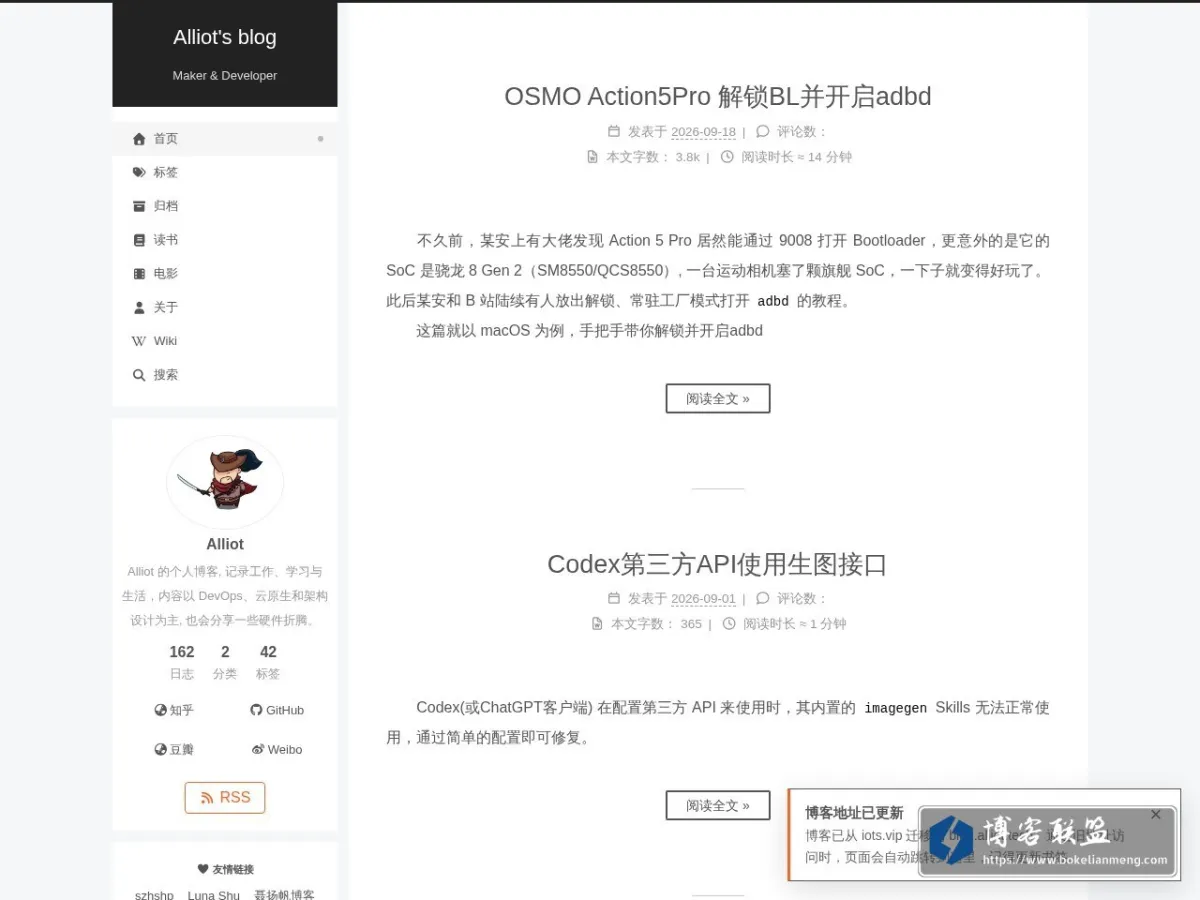Click the book icon beside 读书
The width and height of the screenshot is (1200, 900).
pyautogui.click(x=139, y=240)
